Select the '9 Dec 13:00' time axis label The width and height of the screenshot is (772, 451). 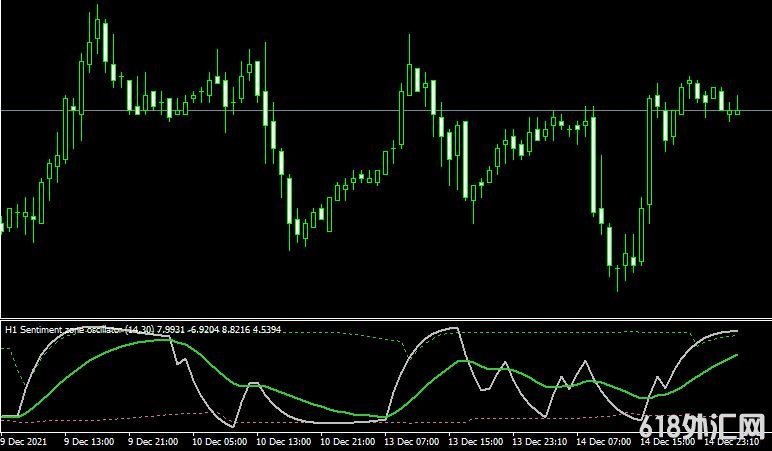point(89,442)
